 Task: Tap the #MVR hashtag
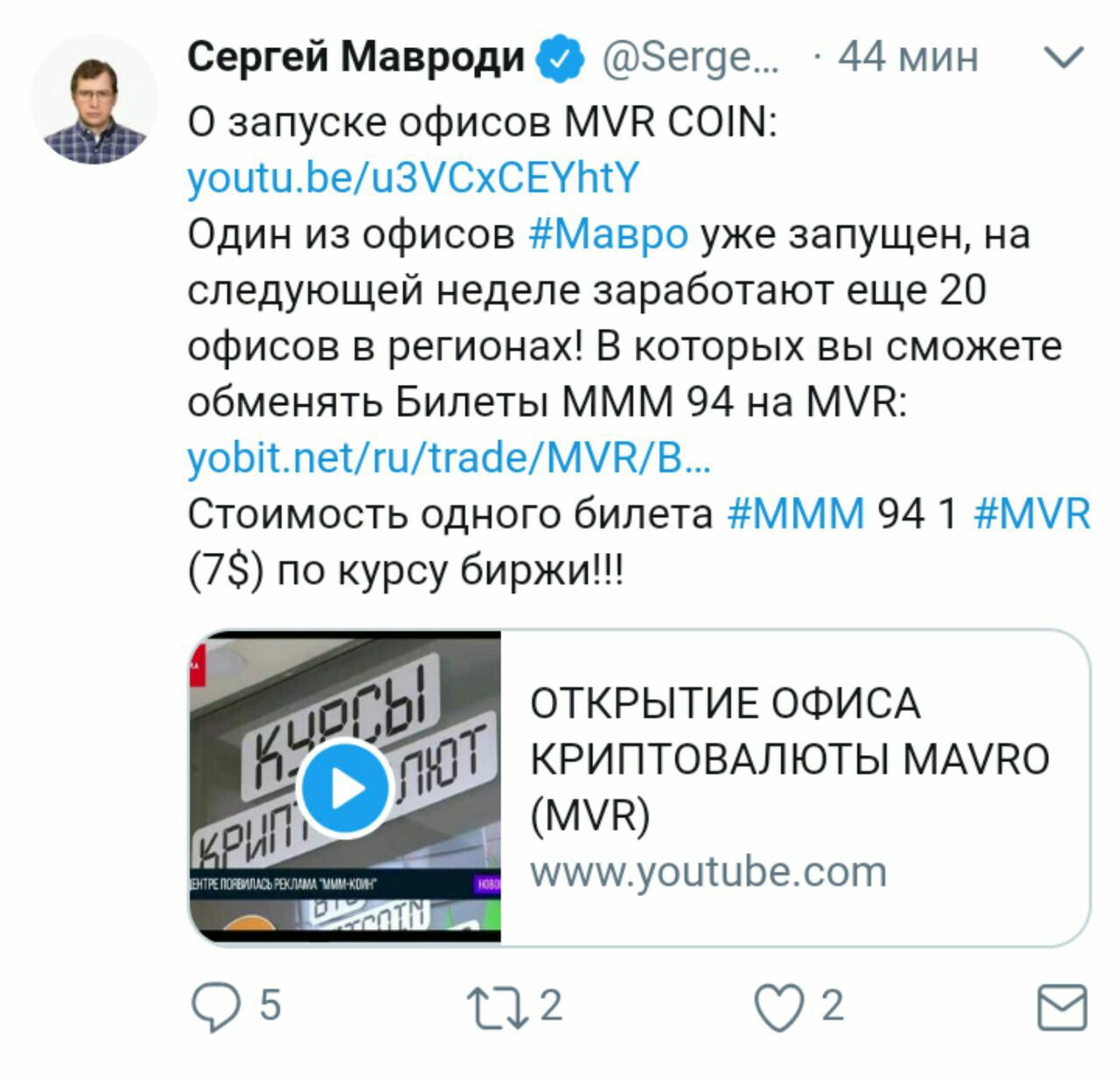1032,514
